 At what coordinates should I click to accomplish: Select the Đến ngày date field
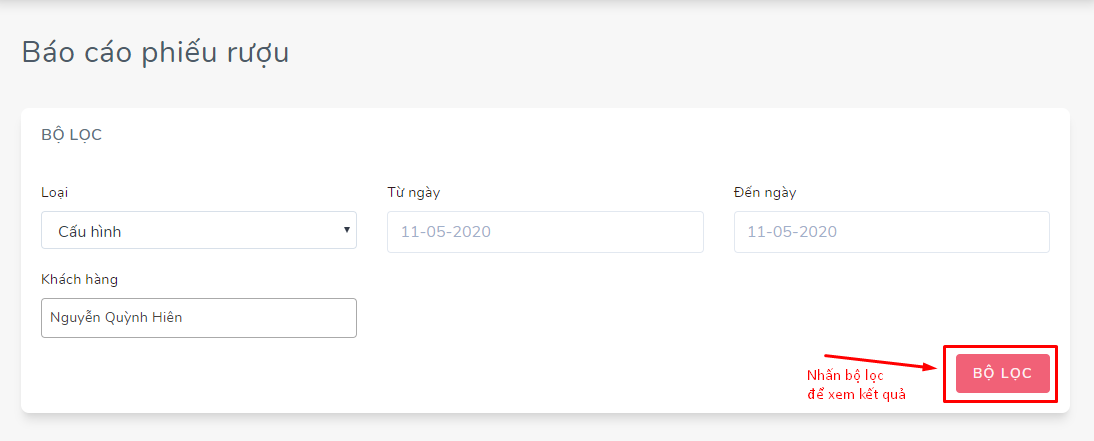[892, 232]
